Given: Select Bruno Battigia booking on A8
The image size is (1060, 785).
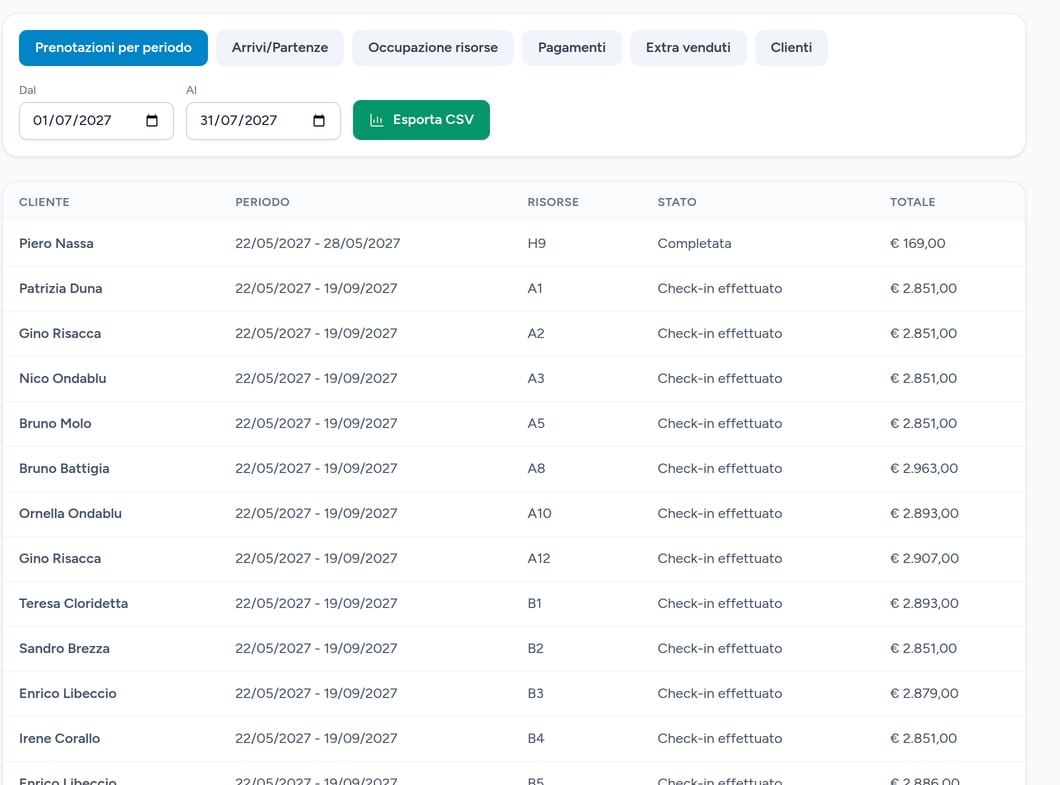Looking at the screenshot, I should [514, 469].
